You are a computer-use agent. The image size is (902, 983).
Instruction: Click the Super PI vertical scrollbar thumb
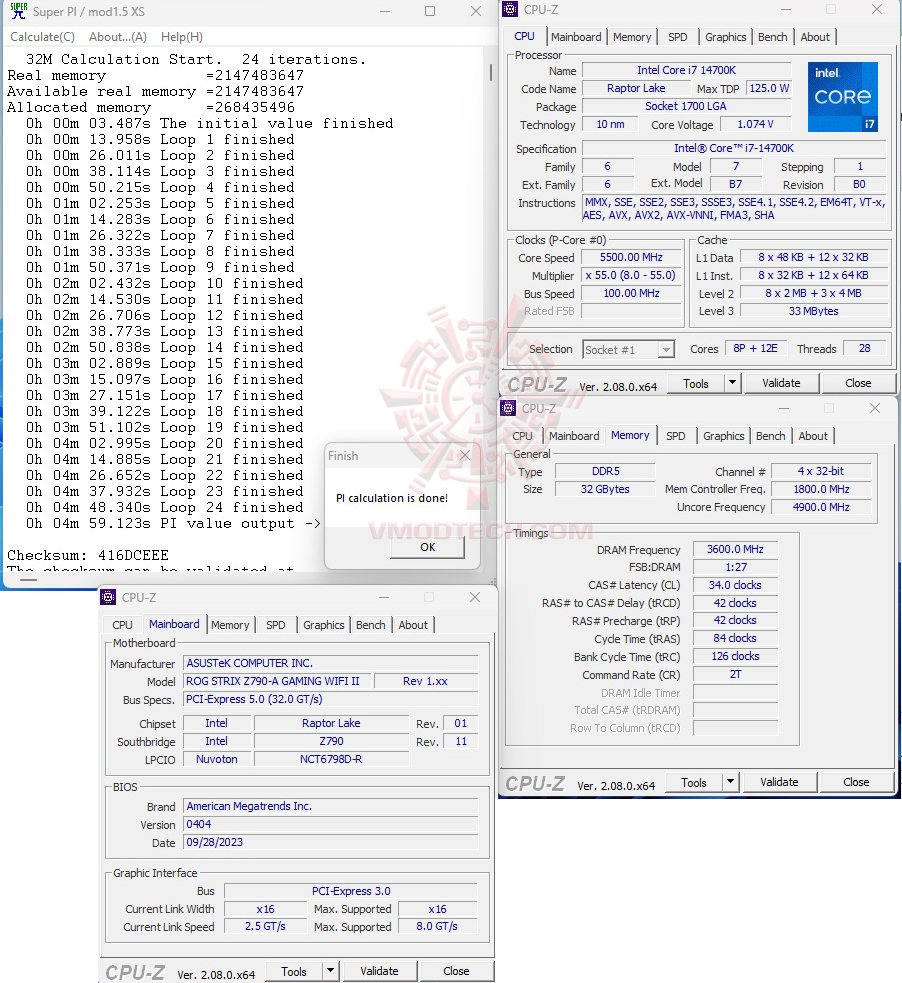click(491, 71)
